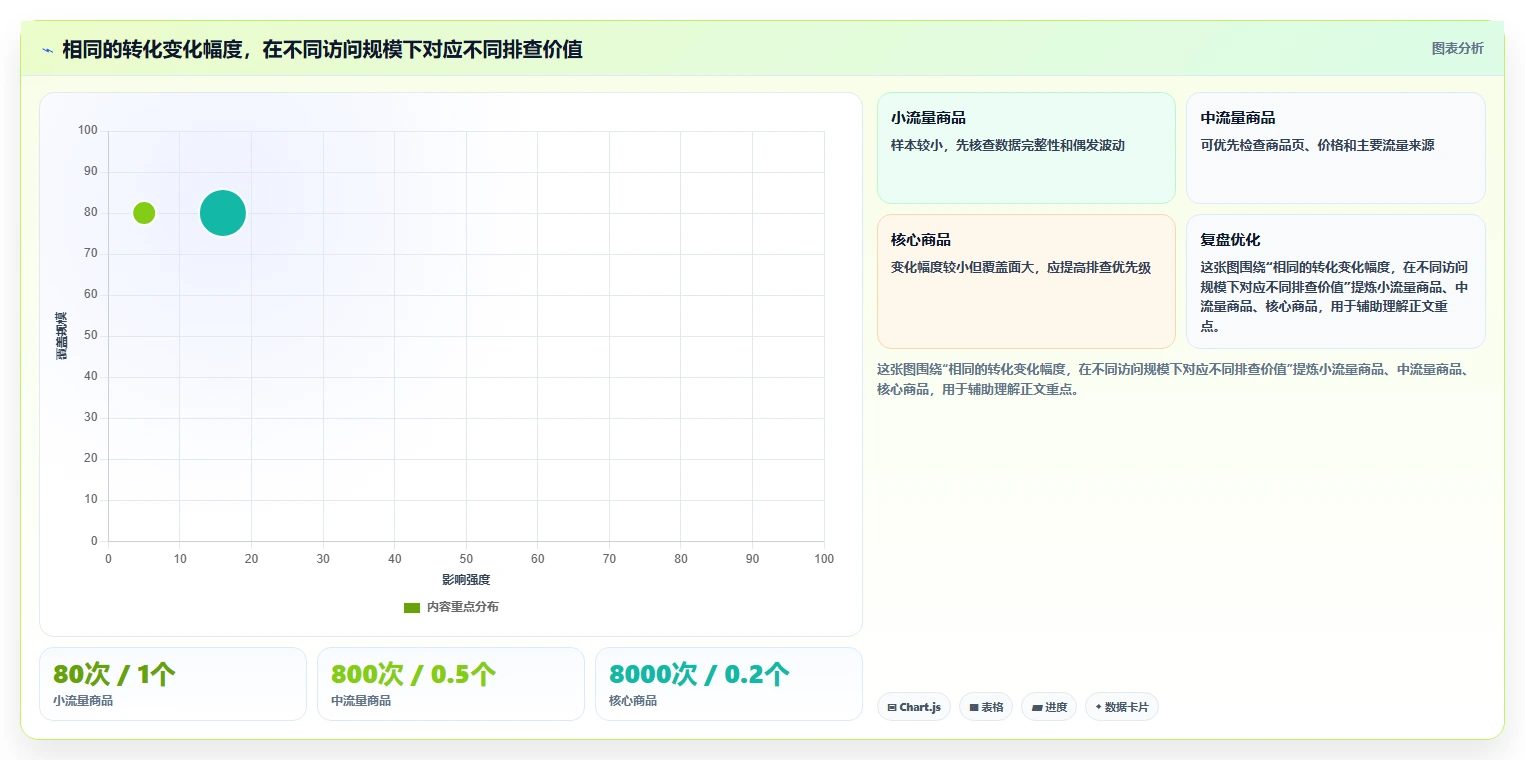Open the 小流量商品 info card
This screenshot has height=760, width=1525.
1026,148
